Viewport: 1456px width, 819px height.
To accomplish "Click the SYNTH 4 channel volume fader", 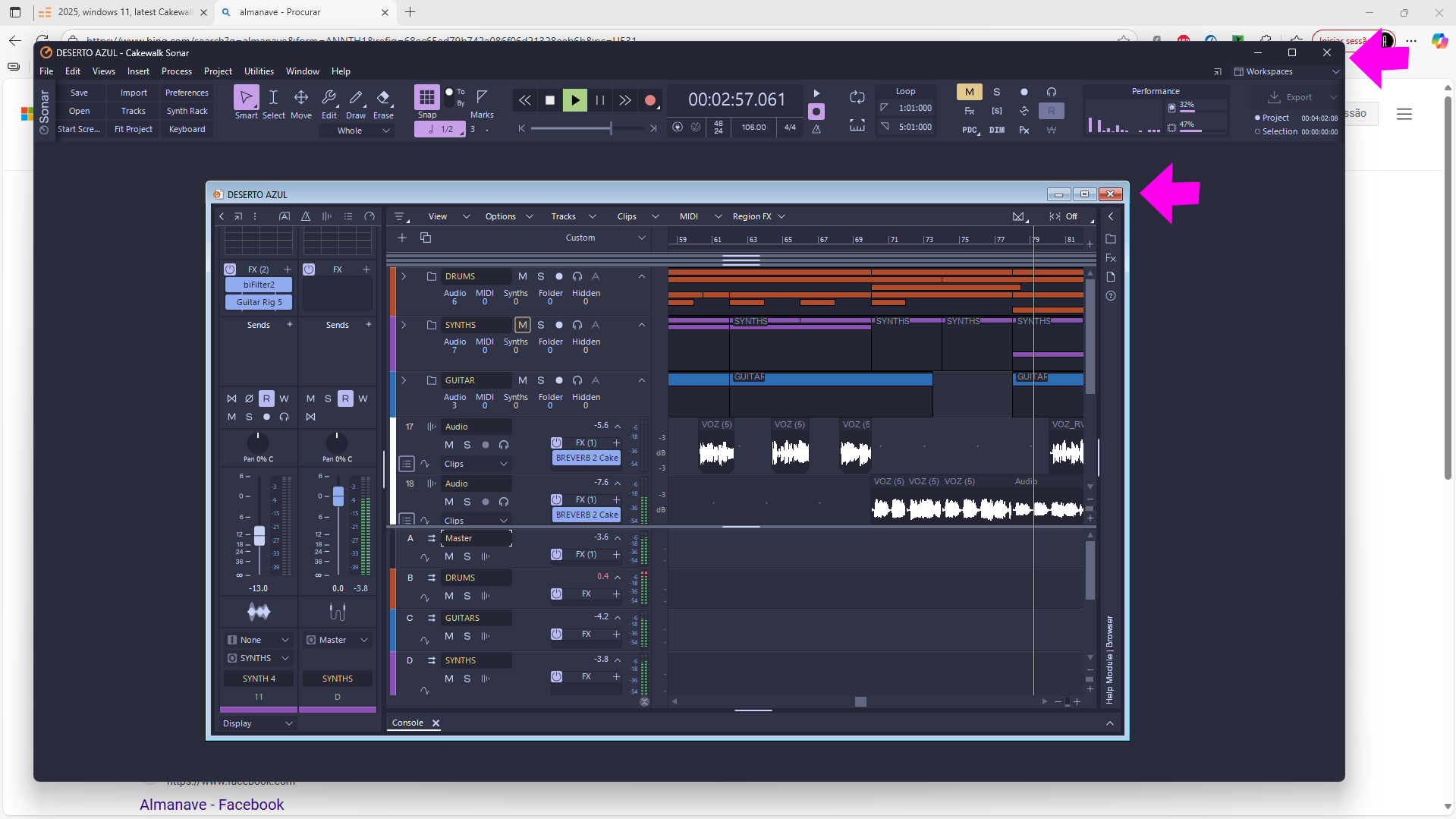I will point(259,536).
